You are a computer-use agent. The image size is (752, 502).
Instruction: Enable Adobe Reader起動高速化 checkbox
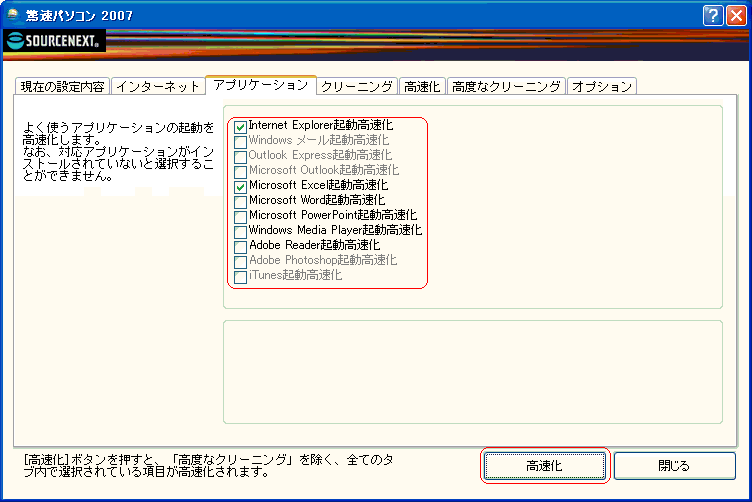click(240, 247)
